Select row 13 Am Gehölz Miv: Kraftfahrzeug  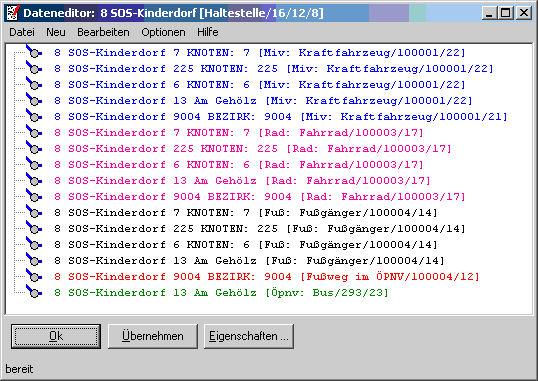(263, 101)
